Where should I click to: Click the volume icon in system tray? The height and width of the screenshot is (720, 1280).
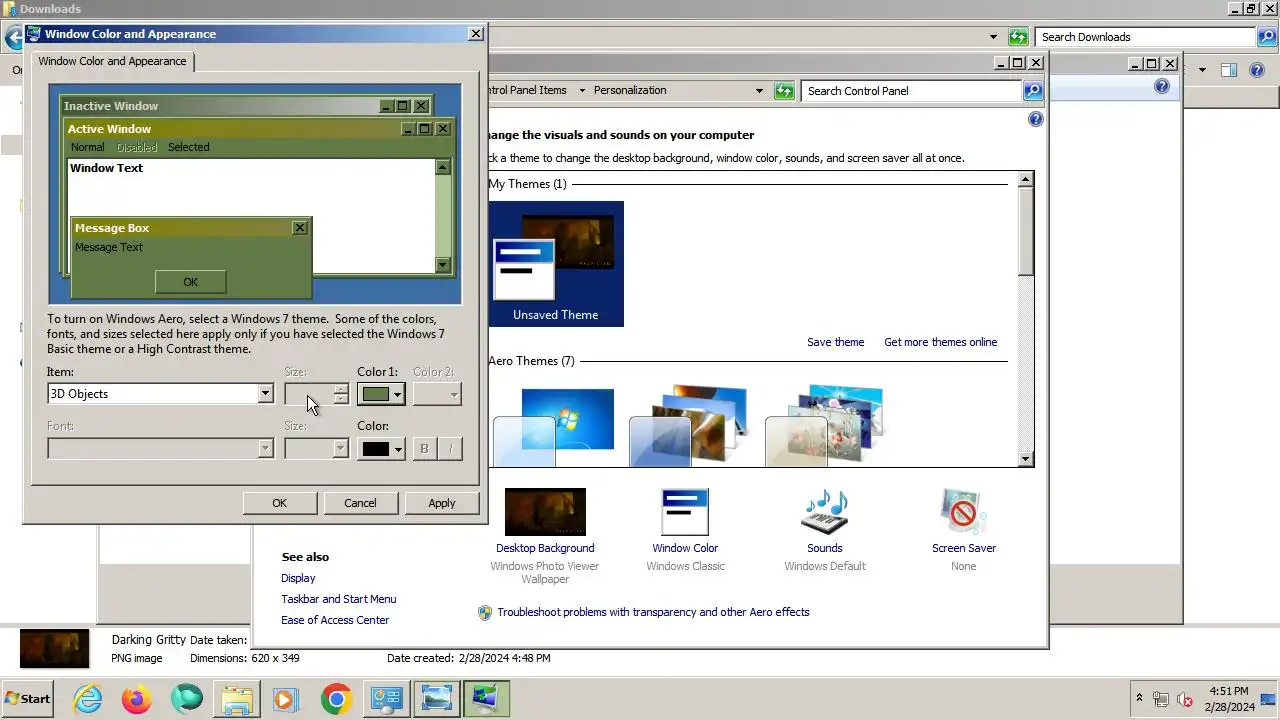pyautogui.click(x=1184, y=699)
